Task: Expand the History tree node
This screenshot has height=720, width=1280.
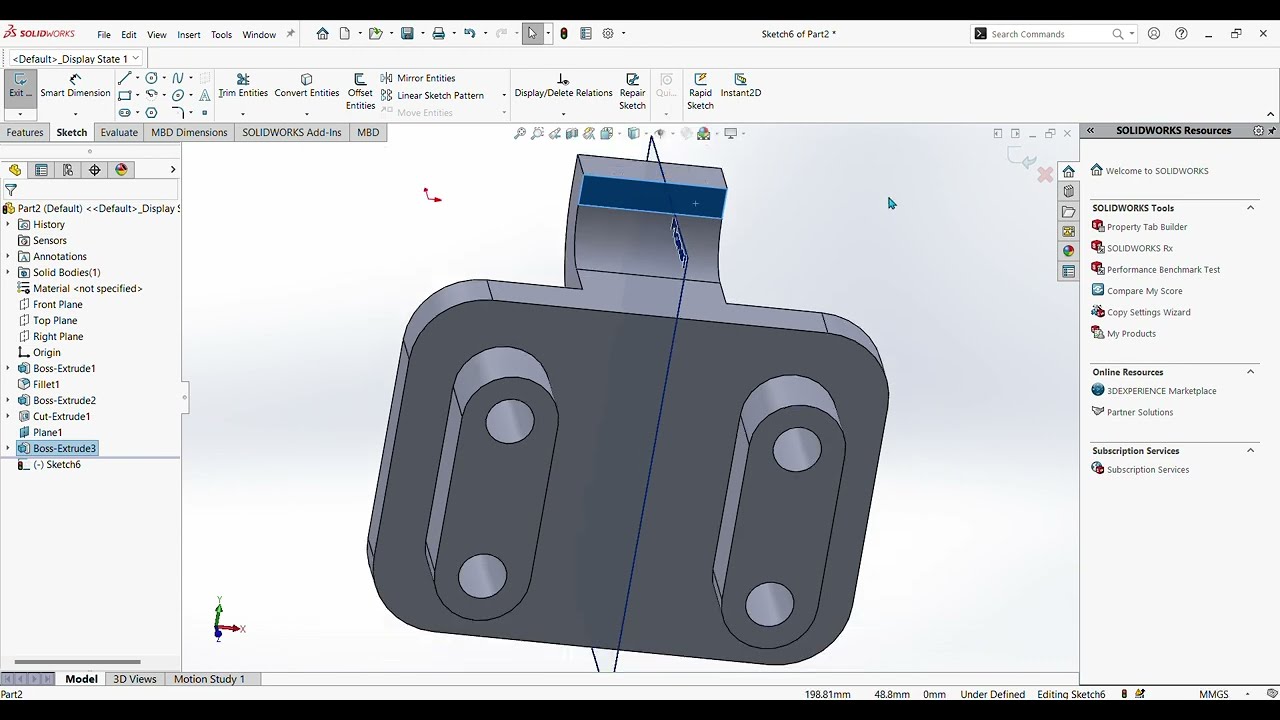Action: 8,224
